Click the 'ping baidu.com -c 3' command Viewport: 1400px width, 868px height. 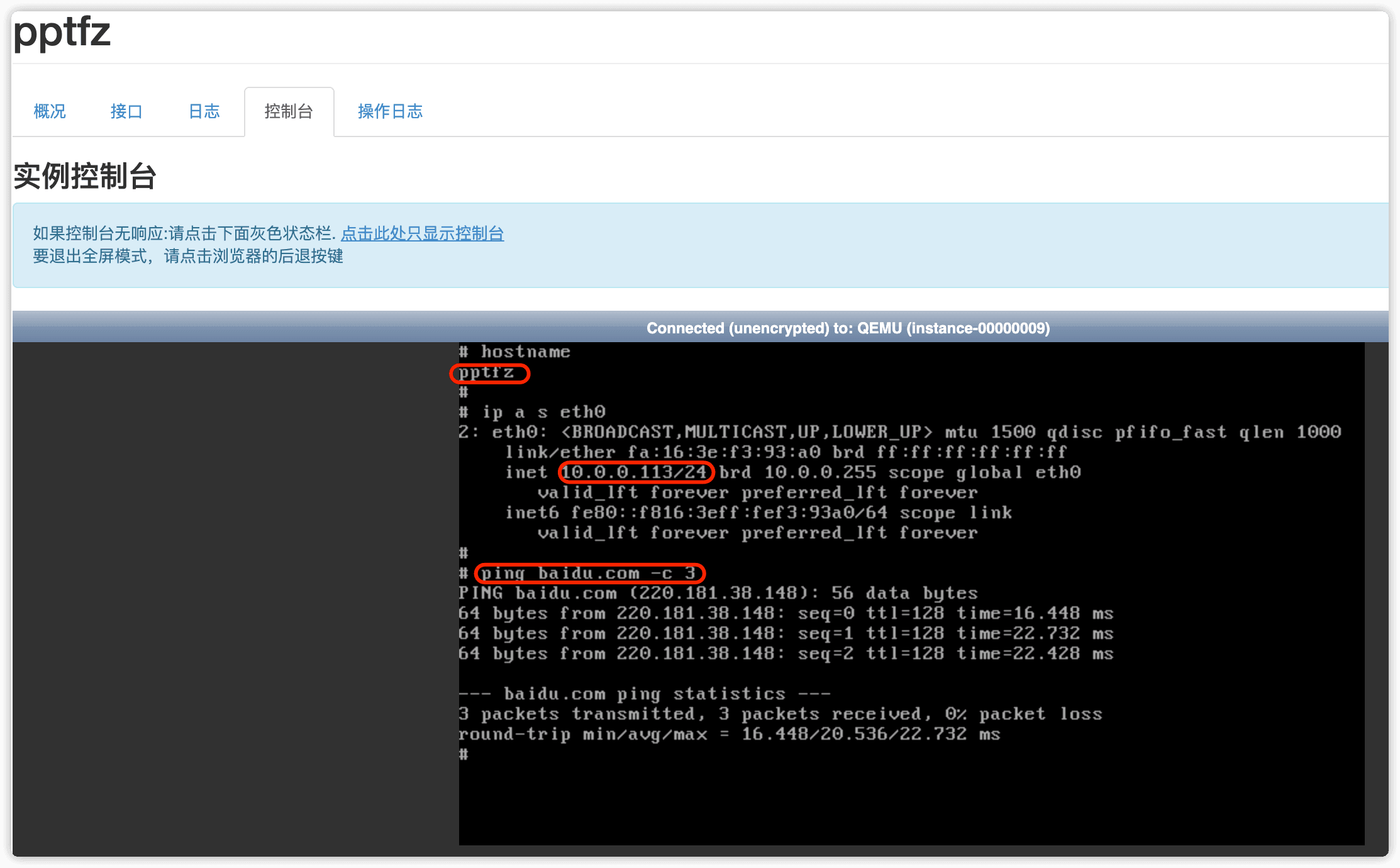click(589, 573)
